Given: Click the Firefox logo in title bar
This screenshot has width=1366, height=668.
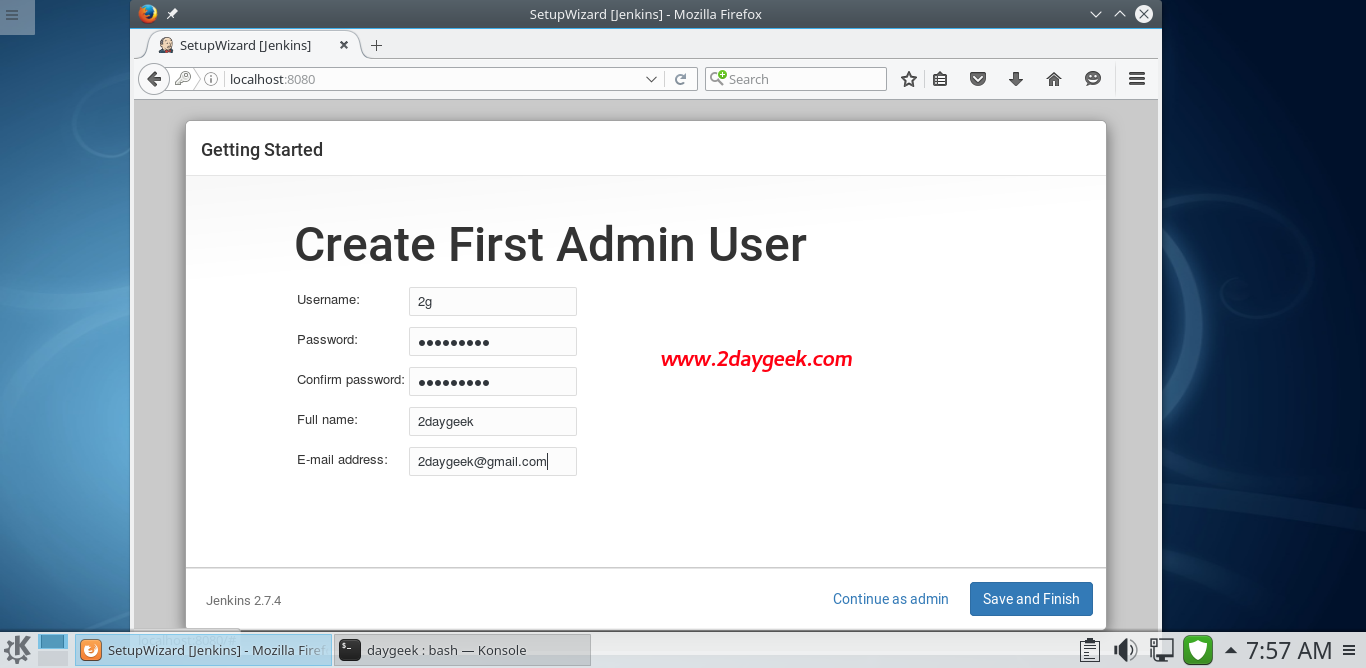Looking at the screenshot, I should coord(148,14).
